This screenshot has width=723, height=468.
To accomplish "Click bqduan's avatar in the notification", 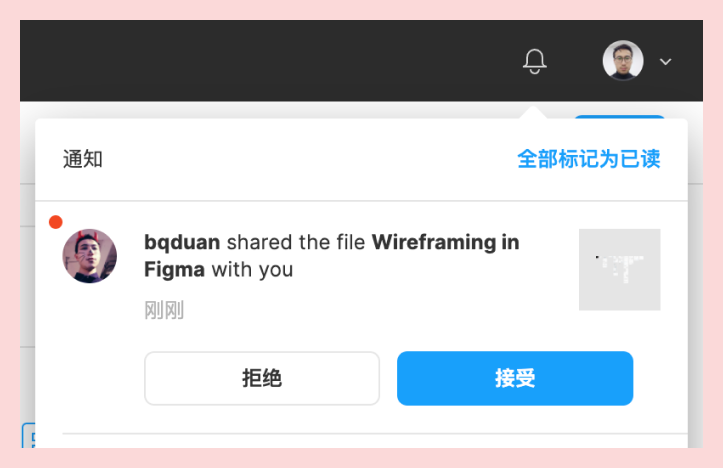I will coord(90,256).
